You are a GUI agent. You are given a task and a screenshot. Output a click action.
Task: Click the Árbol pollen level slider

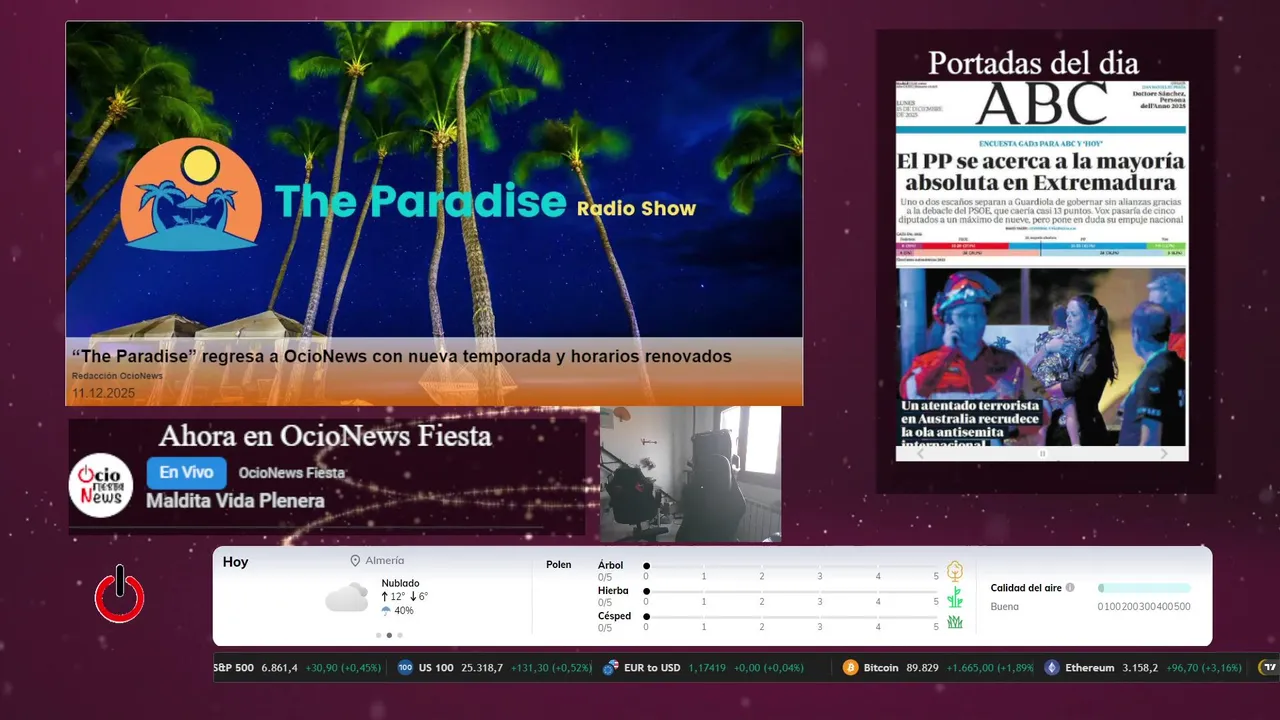tap(791, 566)
